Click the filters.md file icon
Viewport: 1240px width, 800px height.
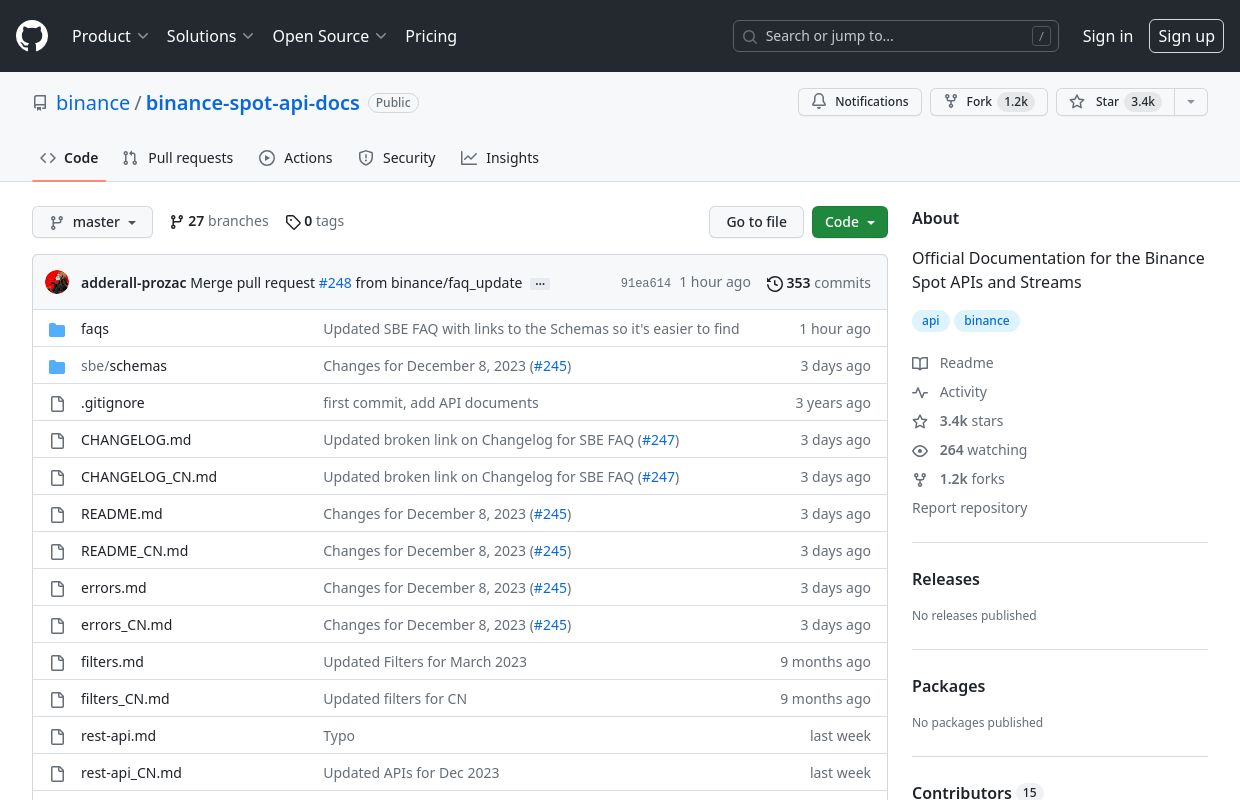pos(57,662)
